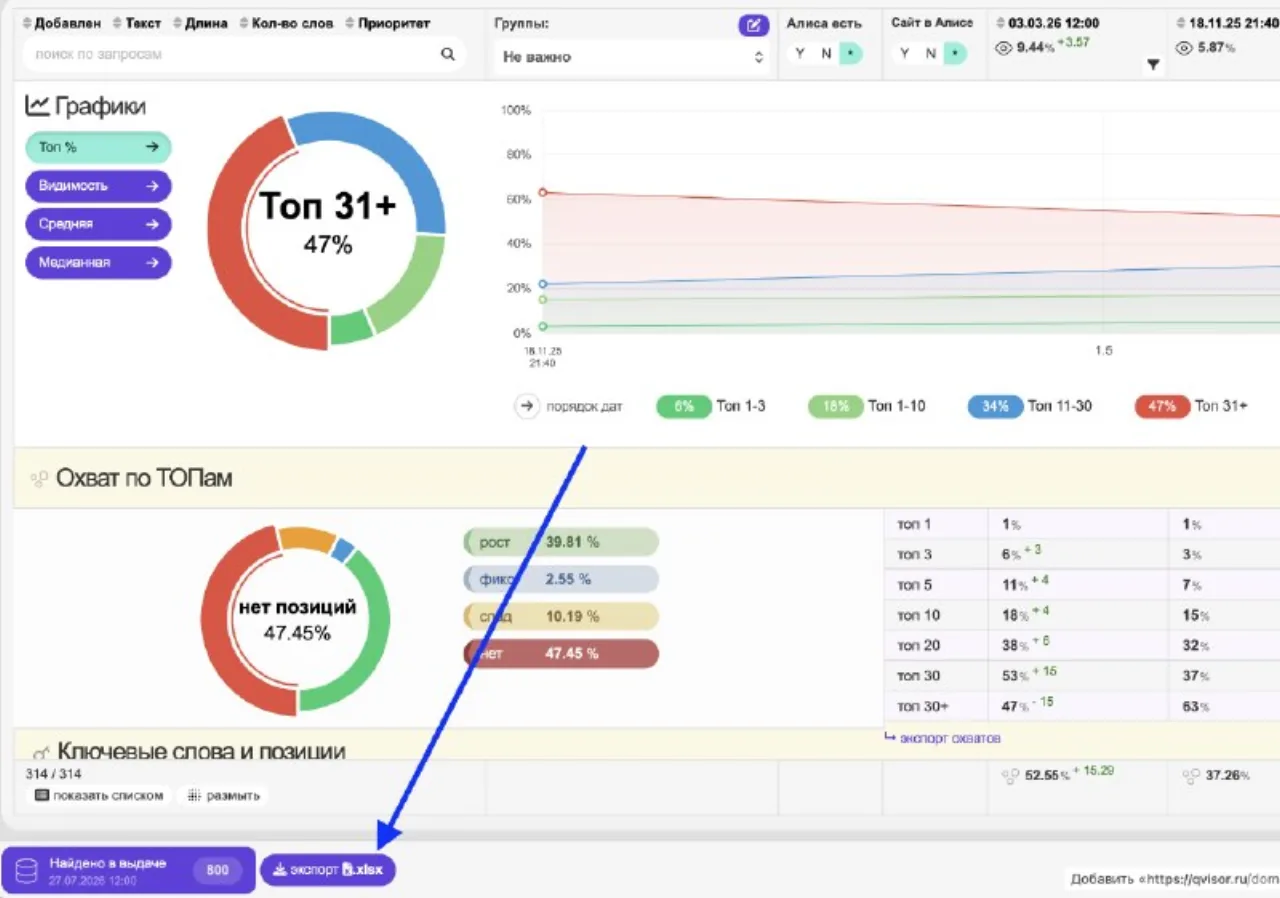
Task: Click the «нет 47.45 %» bar
Action: [561, 654]
